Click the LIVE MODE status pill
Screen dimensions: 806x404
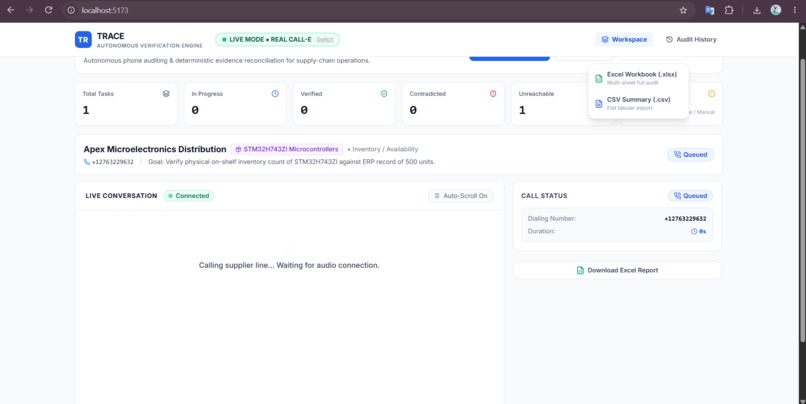(x=278, y=40)
